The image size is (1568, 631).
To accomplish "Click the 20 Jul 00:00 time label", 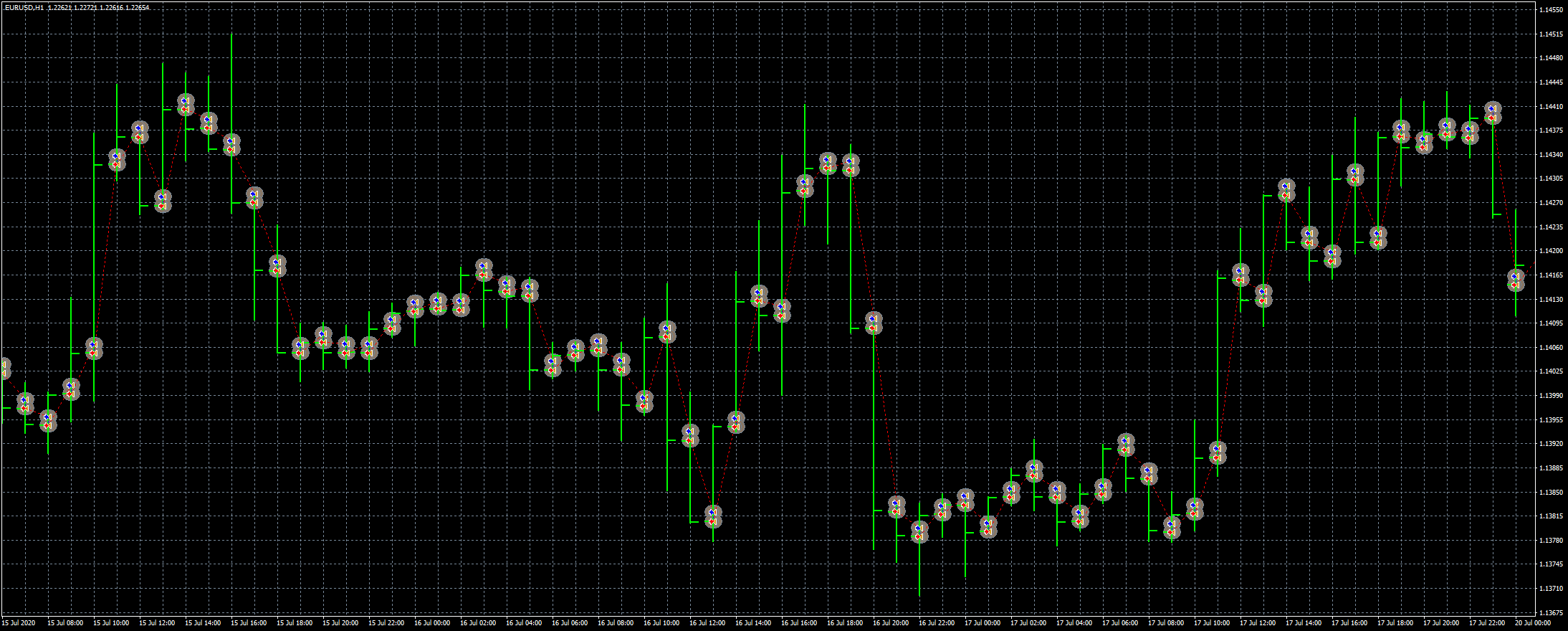I will tap(1533, 623).
